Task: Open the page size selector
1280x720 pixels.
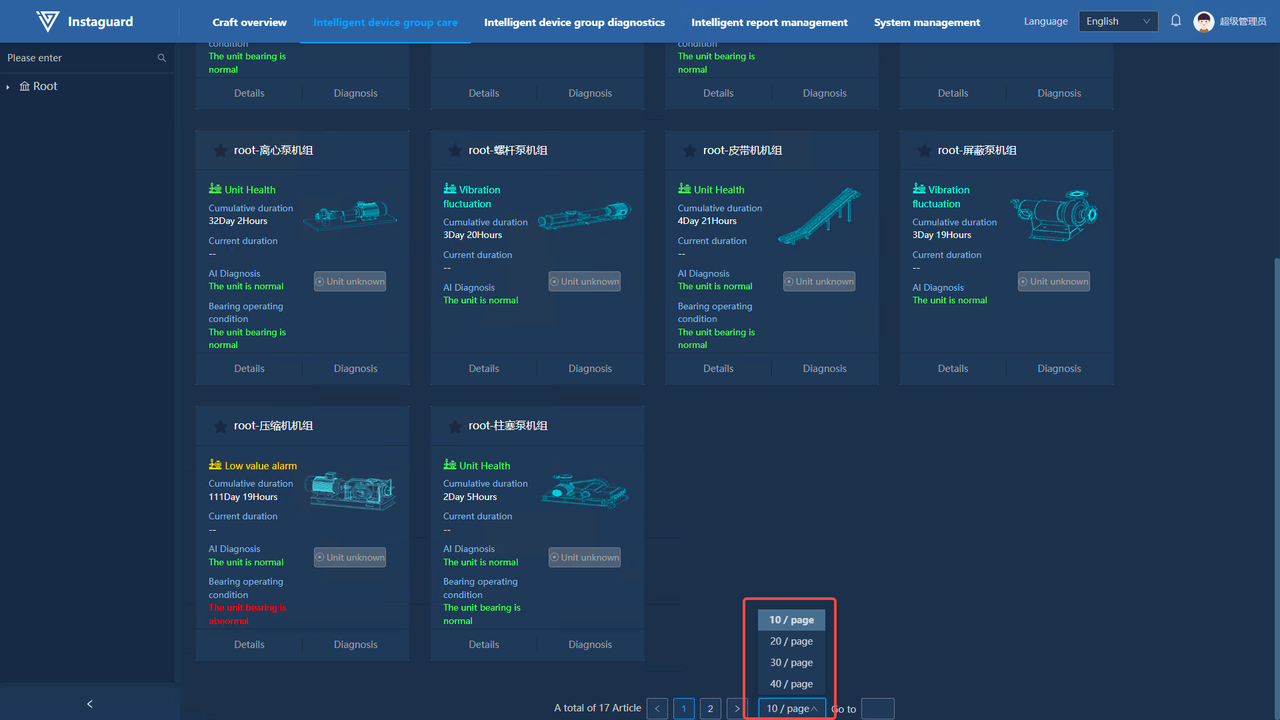Action: click(x=792, y=709)
